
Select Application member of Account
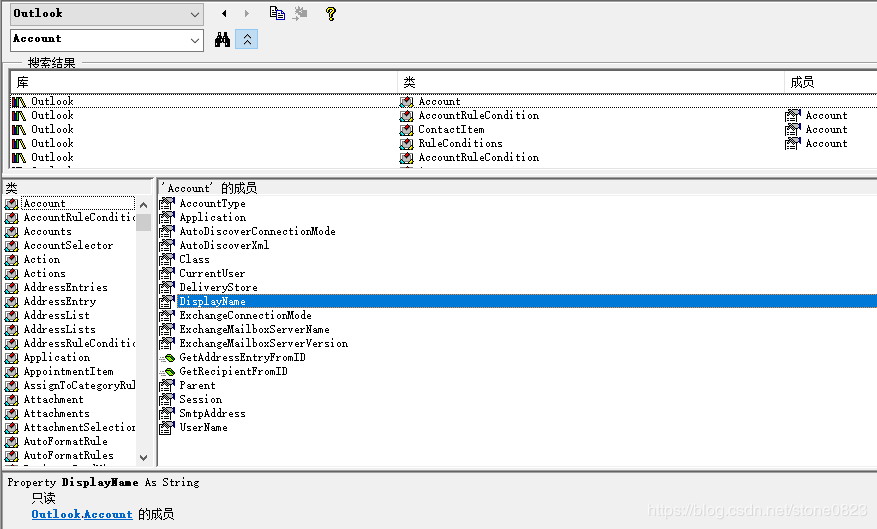[x=213, y=218]
